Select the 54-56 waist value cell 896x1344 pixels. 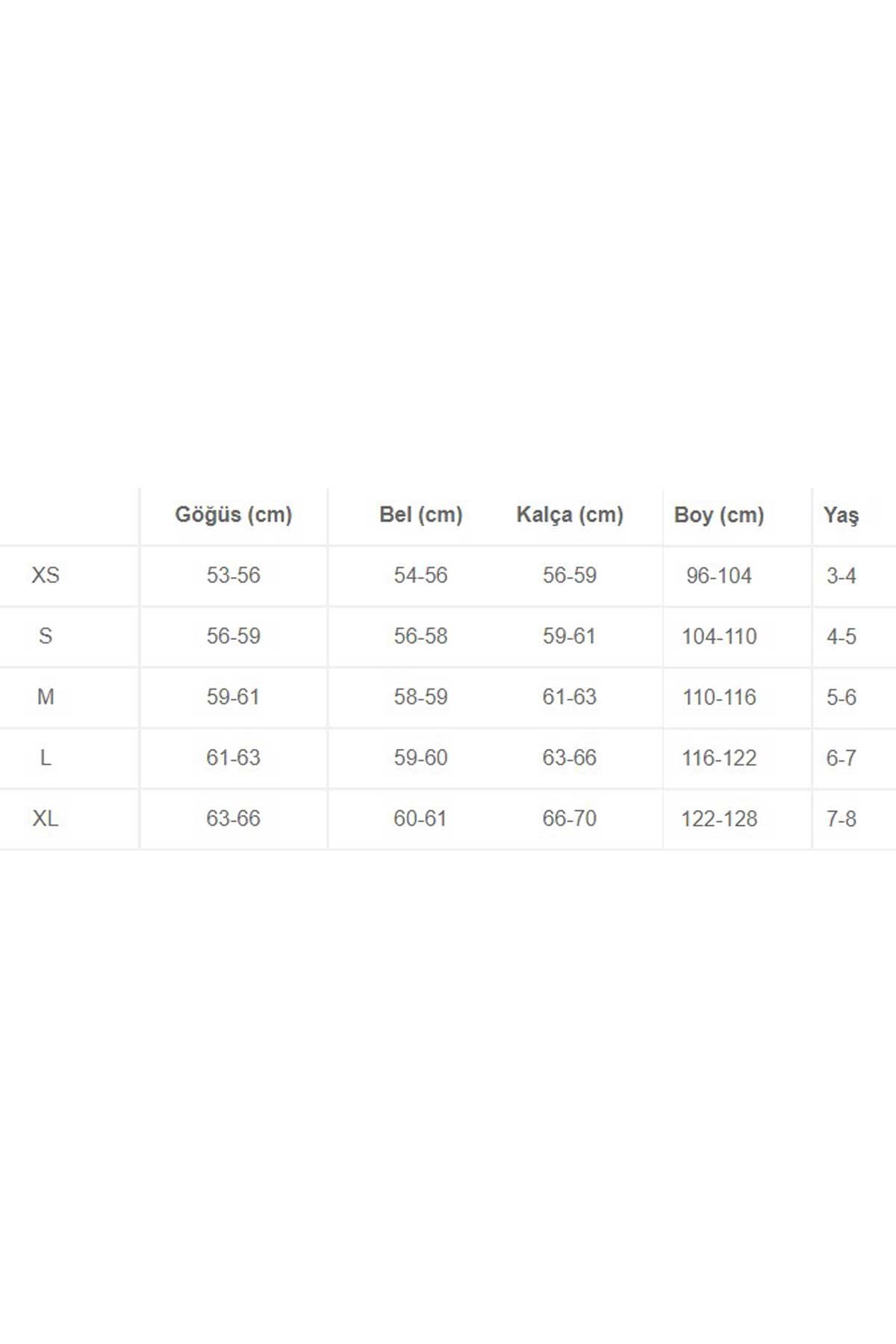pyautogui.click(x=420, y=575)
